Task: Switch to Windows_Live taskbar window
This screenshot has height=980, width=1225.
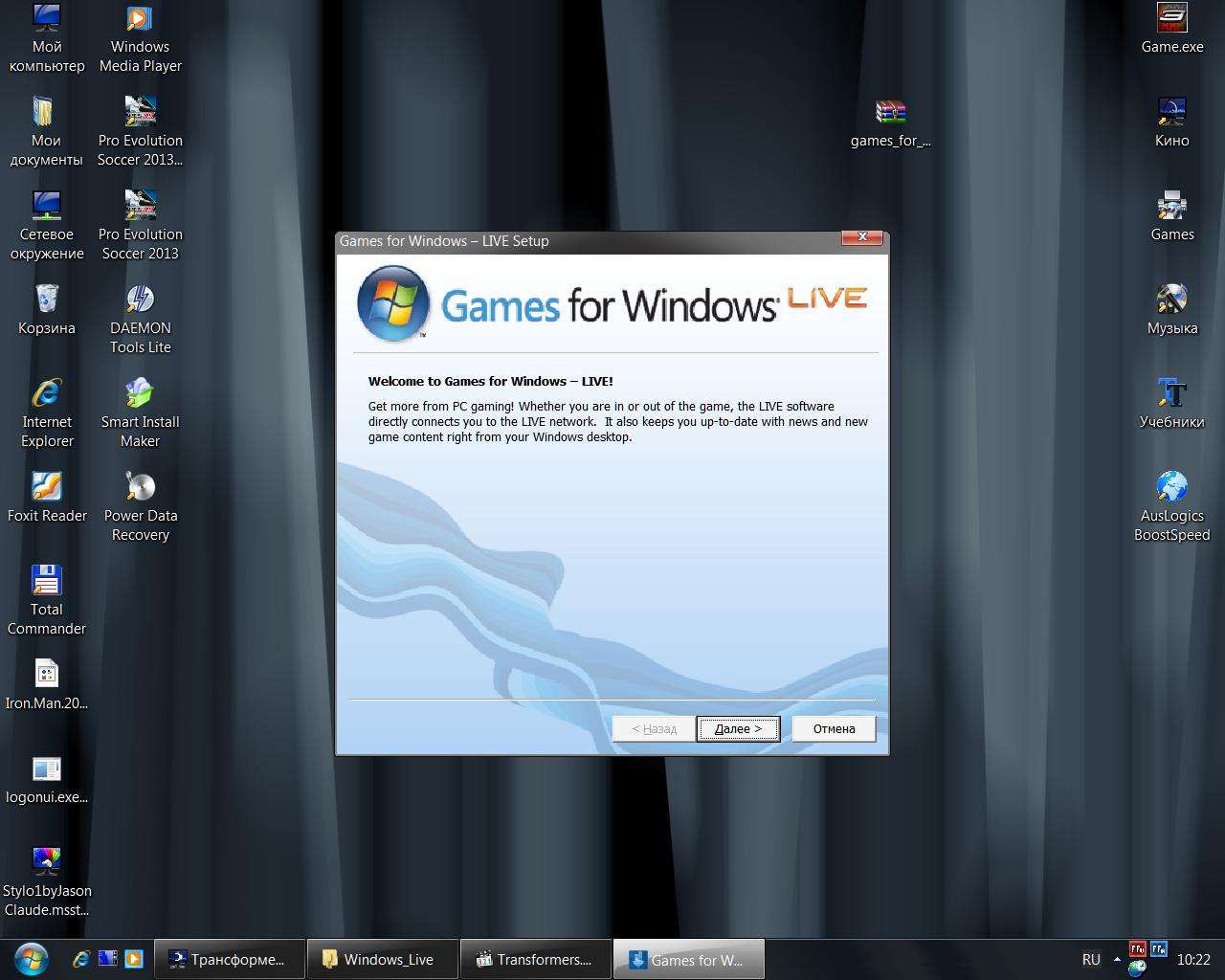Action: click(x=382, y=959)
